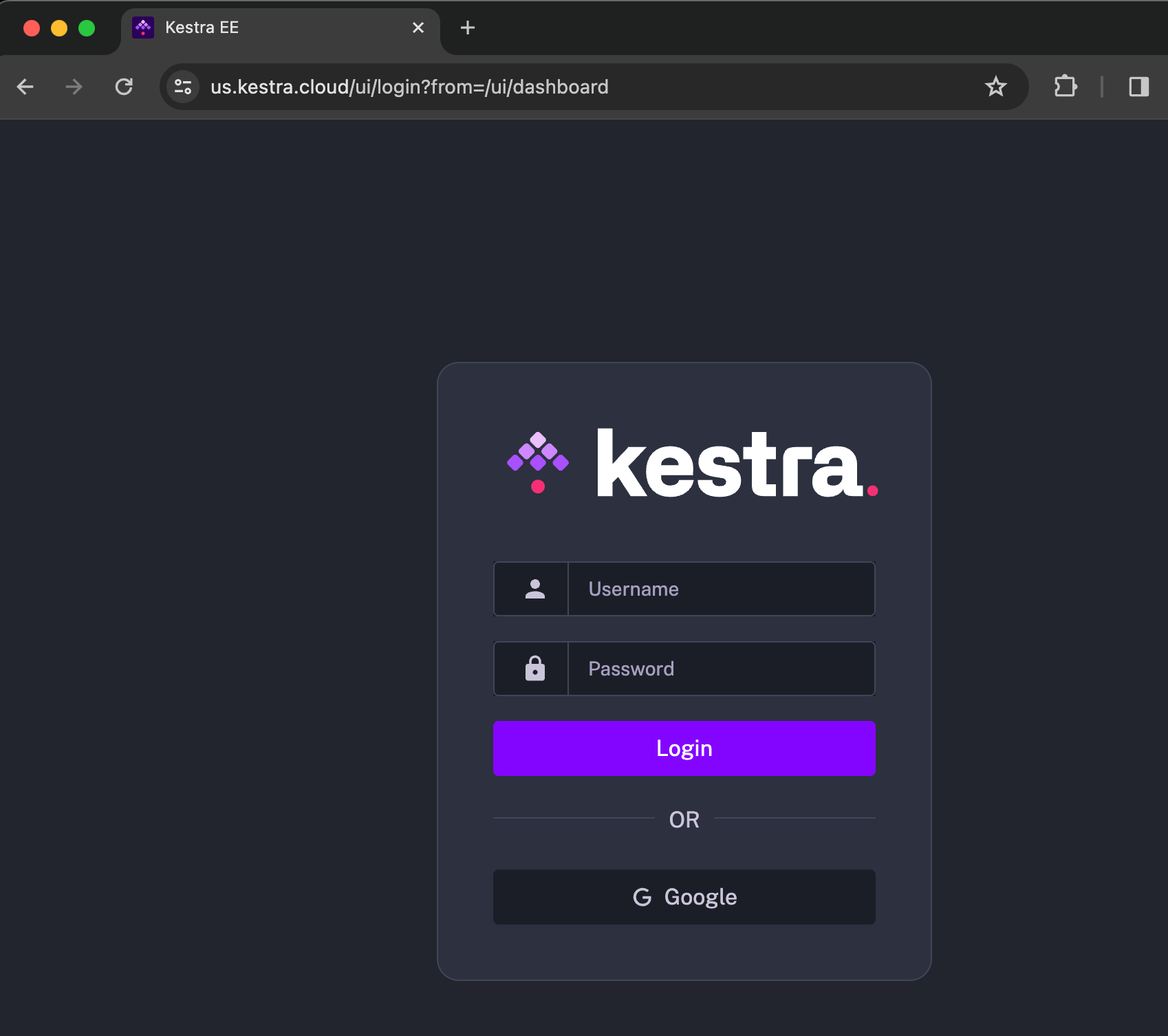Click the red macOS close window button
Image resolution: width=1168 pixels, height=1036 pixels.
click(32, 28)
